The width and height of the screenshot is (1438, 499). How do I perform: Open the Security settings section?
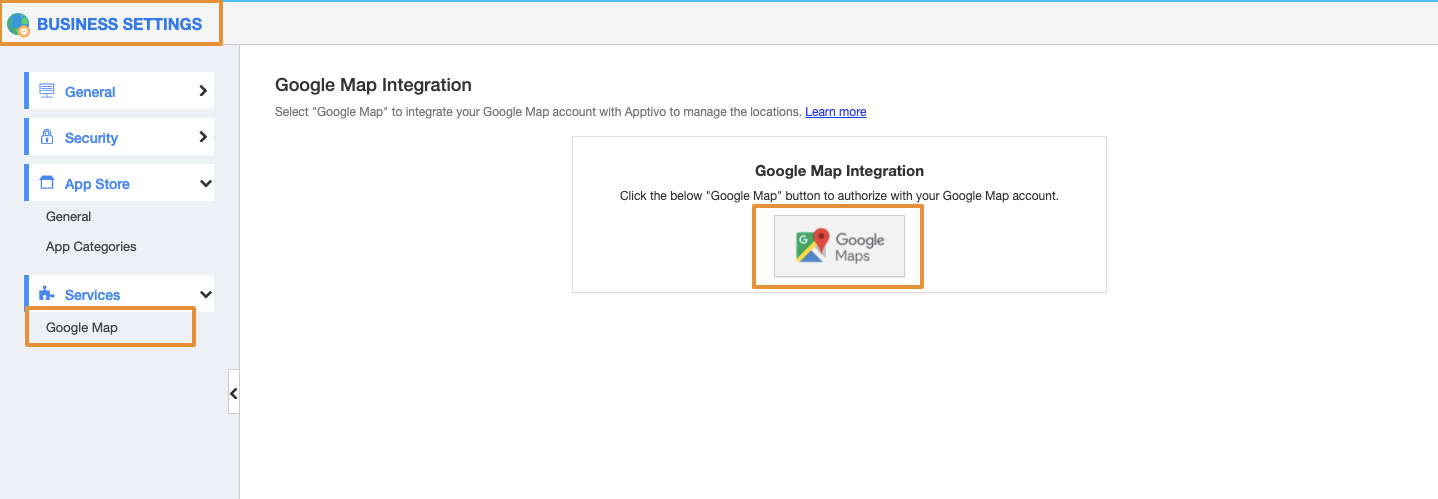[x=91, y=138]
